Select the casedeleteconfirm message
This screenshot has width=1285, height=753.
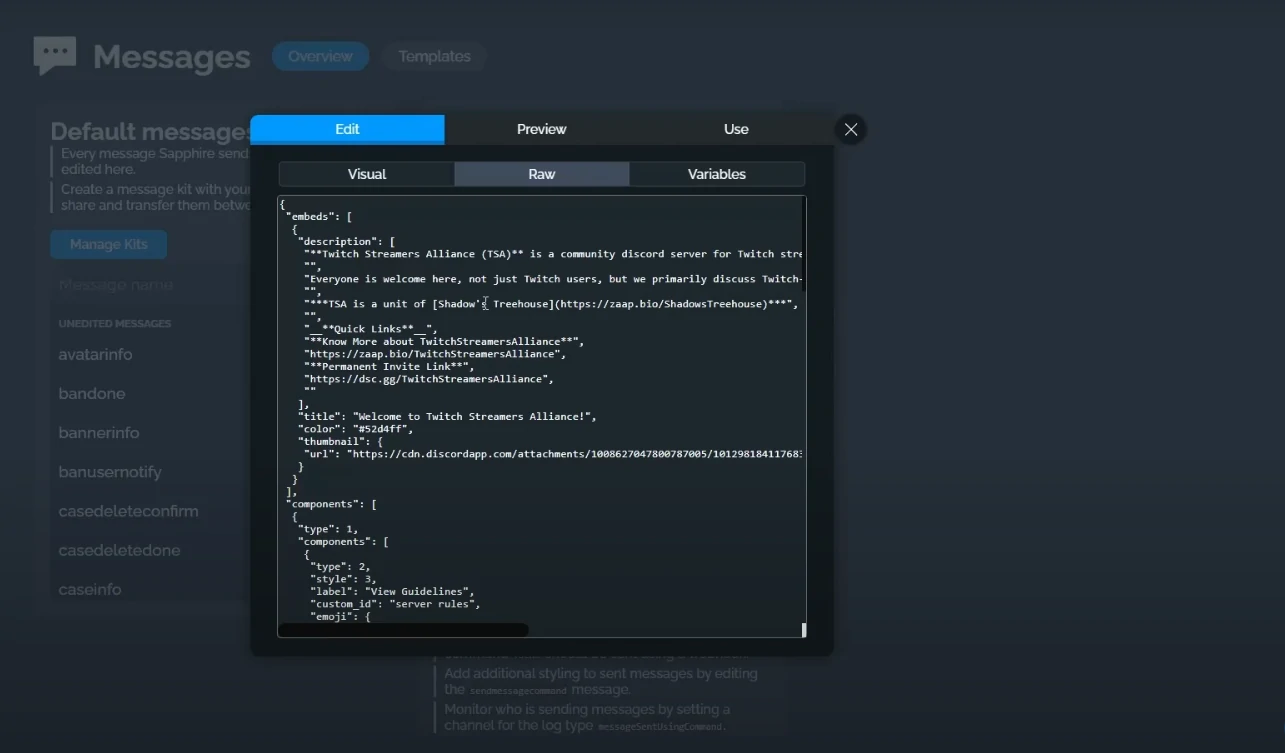pos(128,510)
